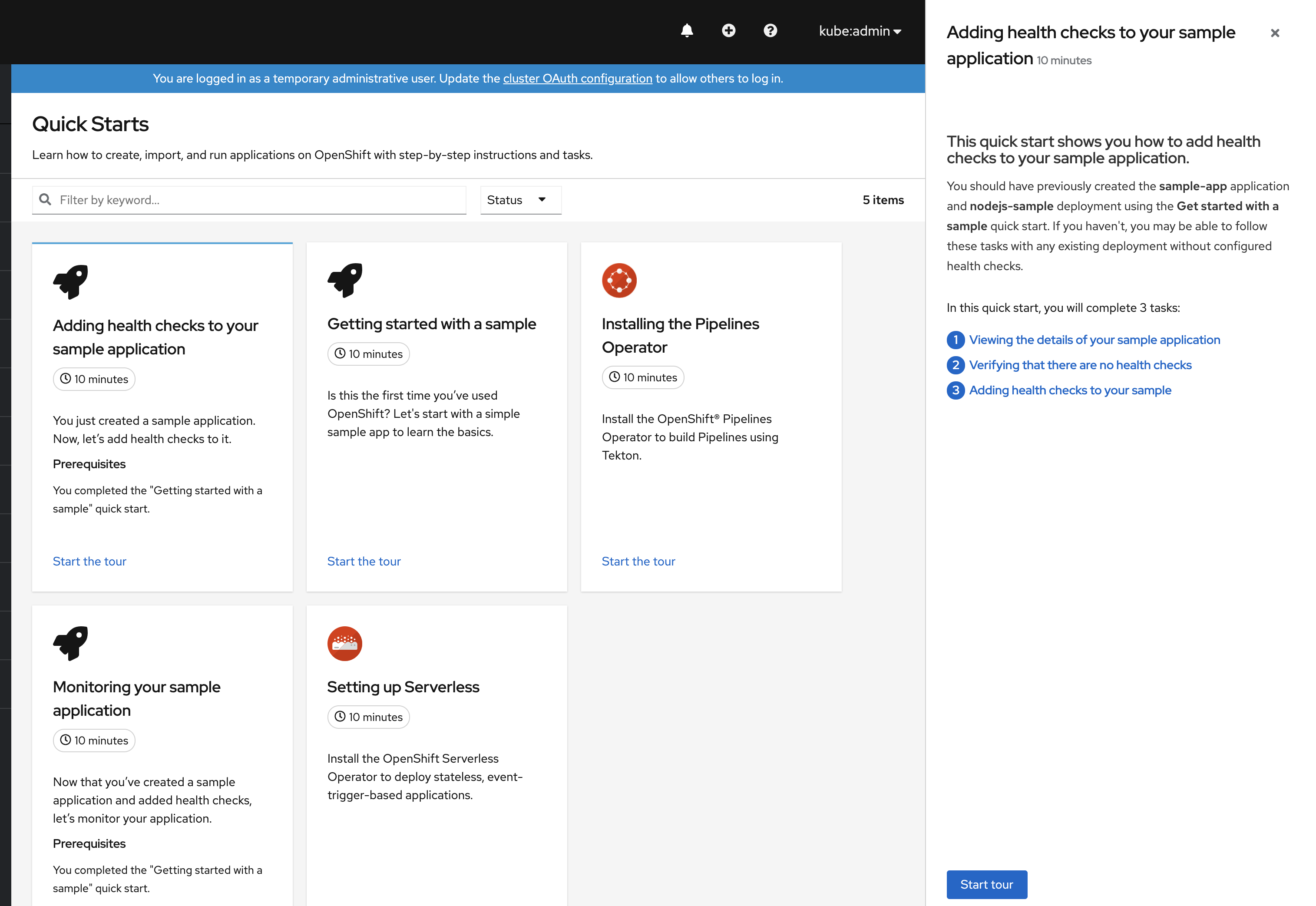Close the quick start side panel

click(x=1275, y=33)
